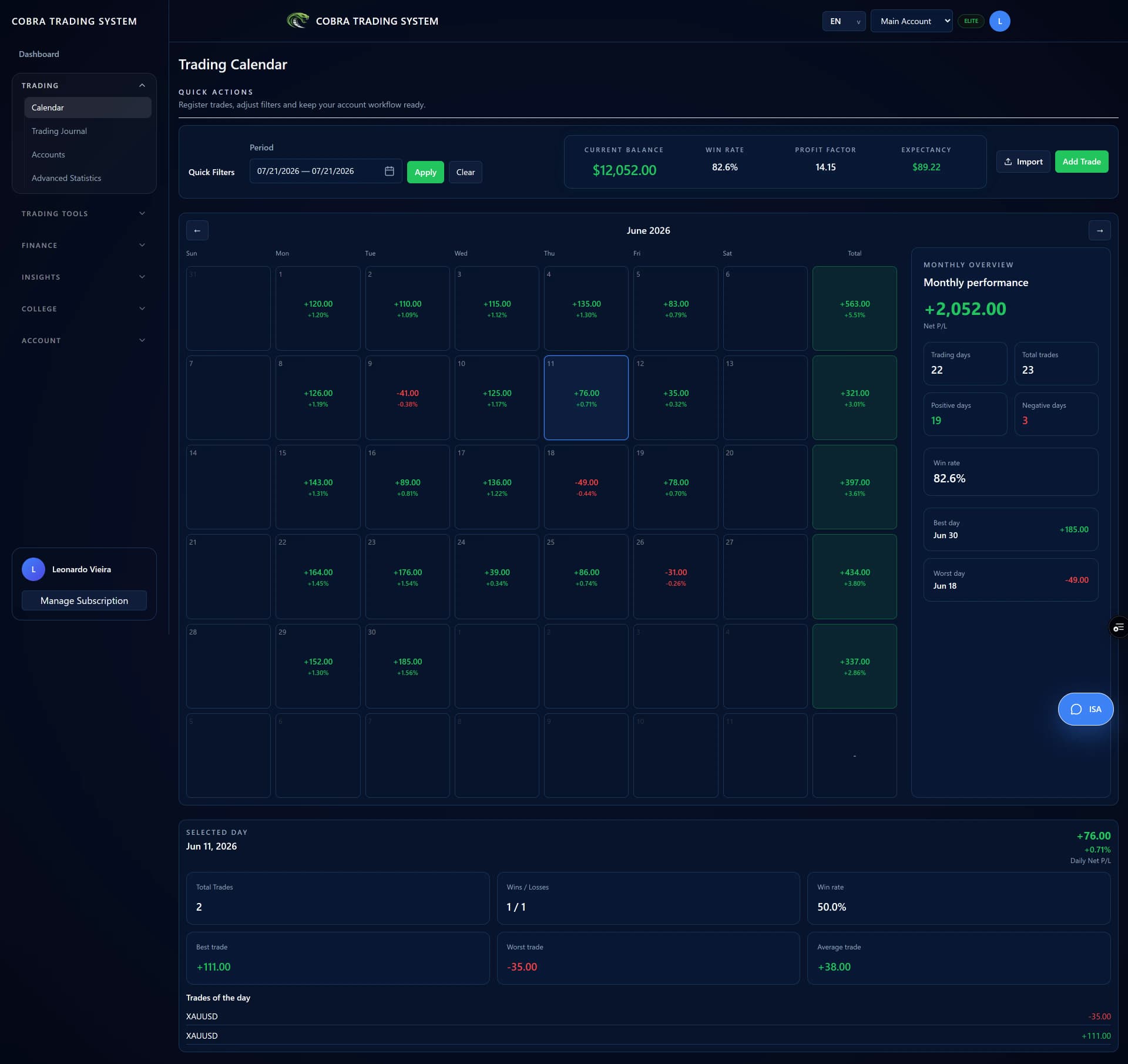Click weekly total +563.00 cell
Screen dimensions: 1128x1064
tap(854, 308)
